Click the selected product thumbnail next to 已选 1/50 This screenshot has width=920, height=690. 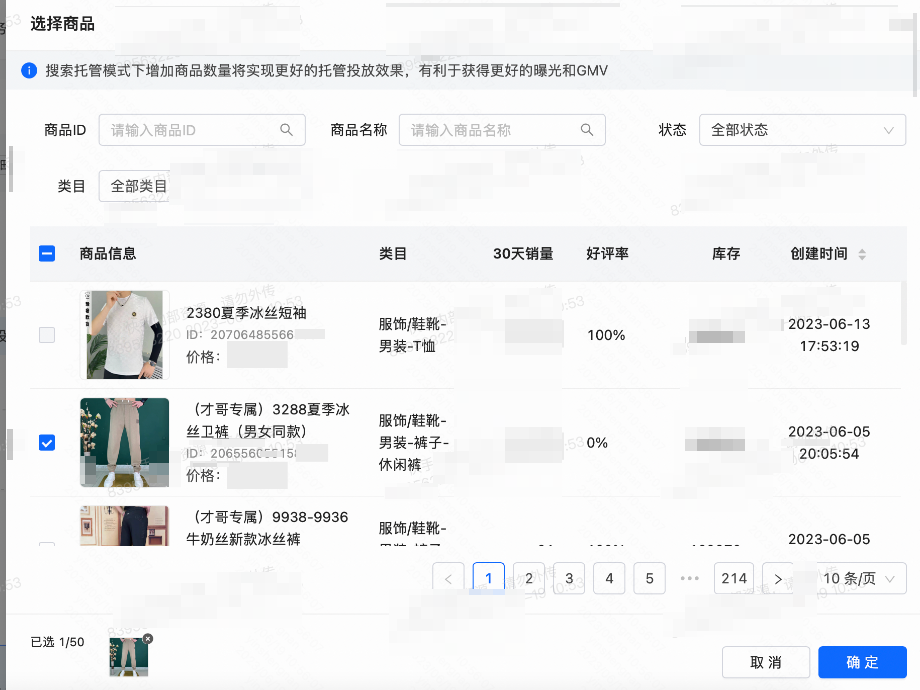coord(128,657)
